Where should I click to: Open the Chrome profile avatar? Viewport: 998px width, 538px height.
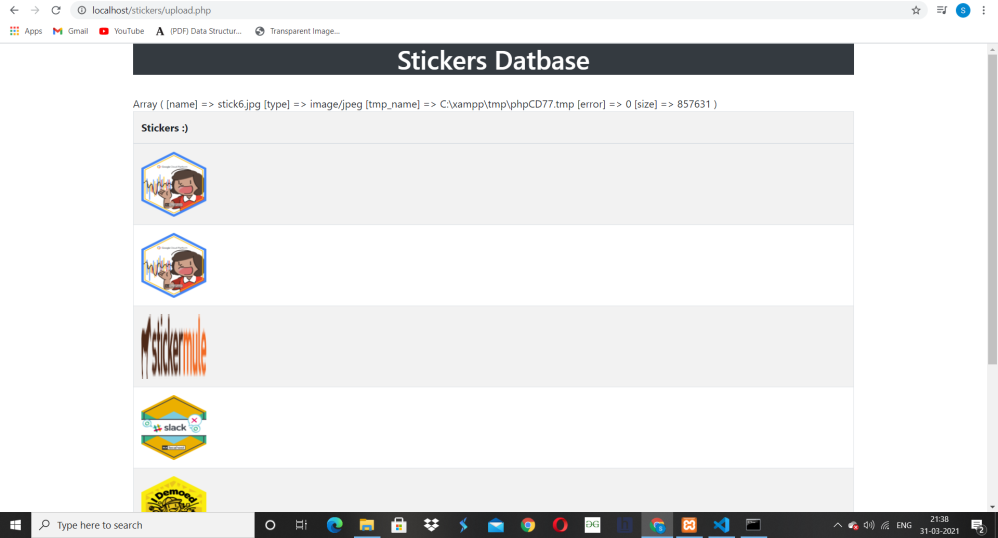click(963, 10)
